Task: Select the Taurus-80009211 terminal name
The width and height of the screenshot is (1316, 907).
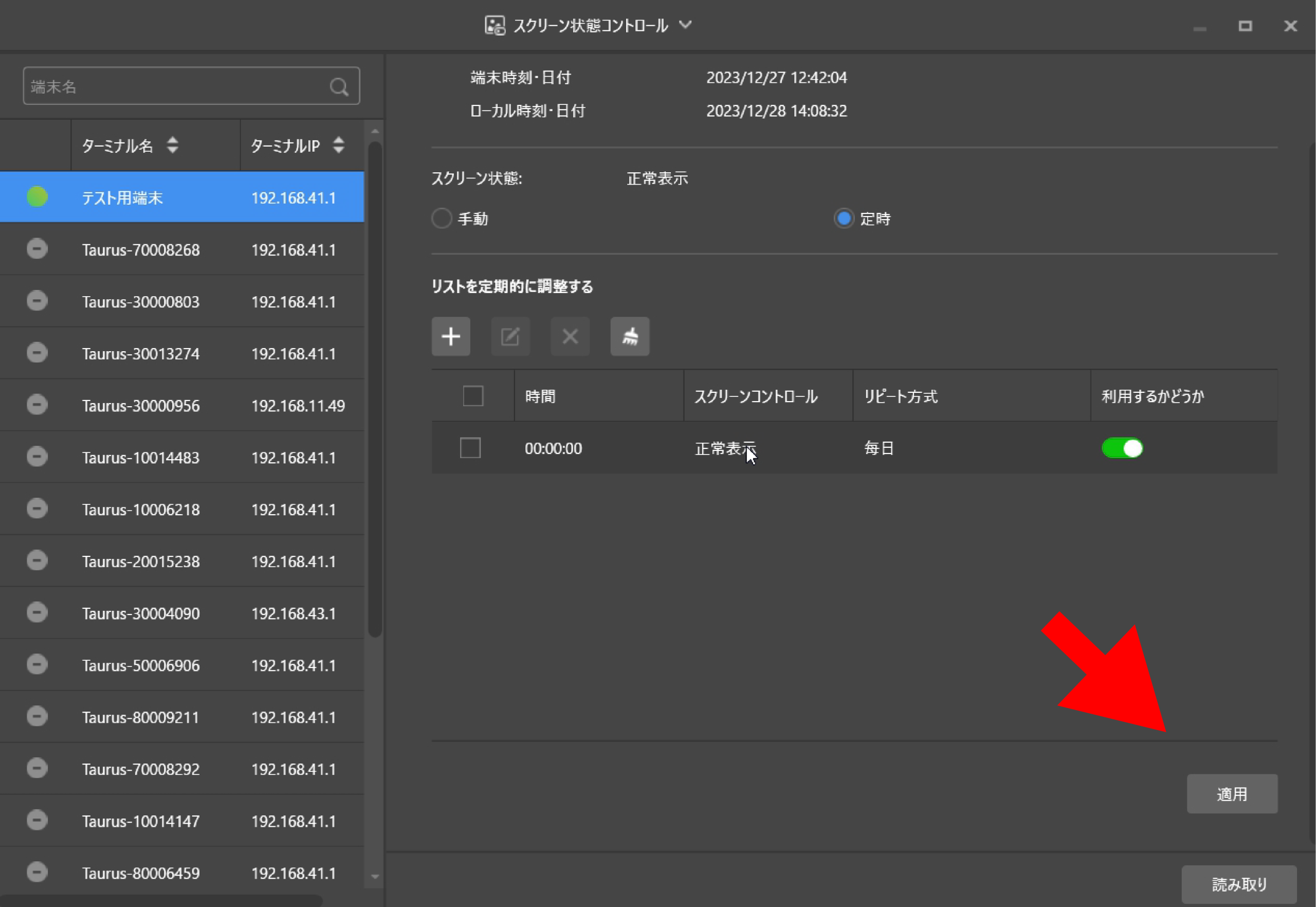Action: pos(140,717)
